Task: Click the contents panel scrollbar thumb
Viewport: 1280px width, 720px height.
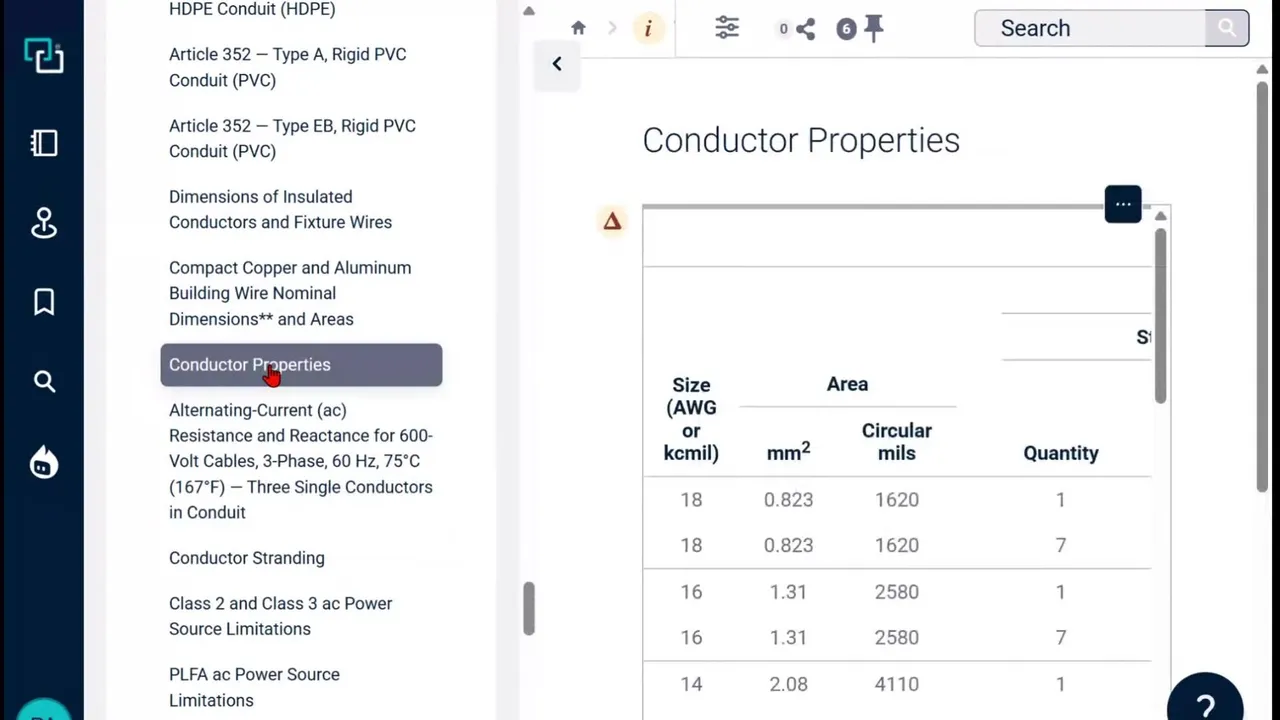Action: tap(528, 608)
